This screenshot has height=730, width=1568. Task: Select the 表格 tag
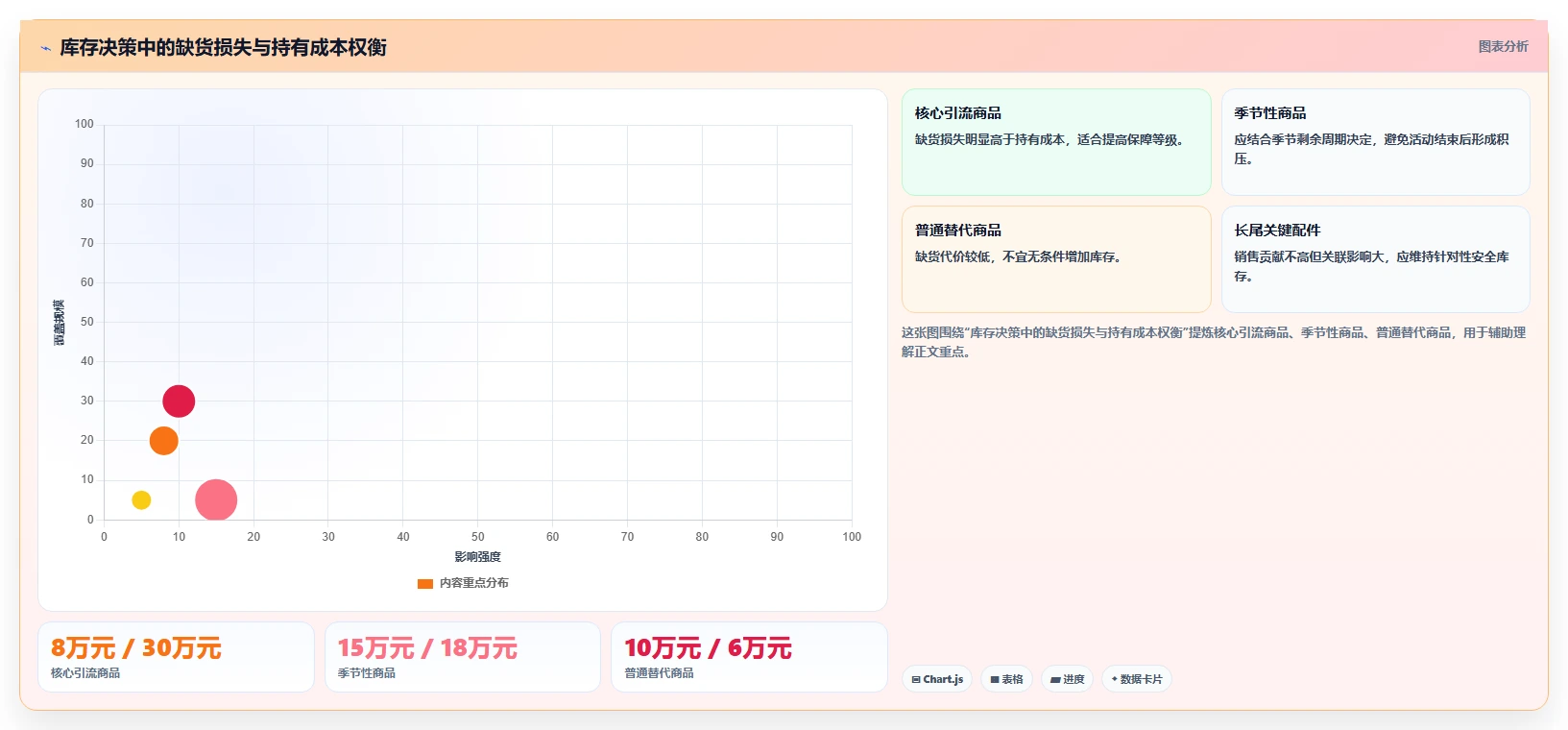click(x=1006, y=679)
